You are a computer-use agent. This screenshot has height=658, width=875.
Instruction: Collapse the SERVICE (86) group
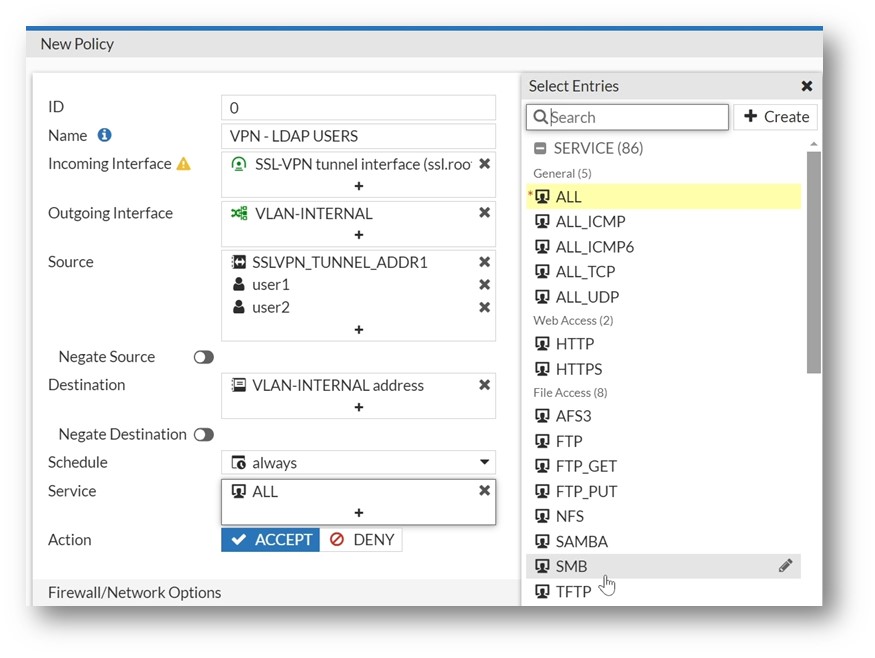(540, 148)
